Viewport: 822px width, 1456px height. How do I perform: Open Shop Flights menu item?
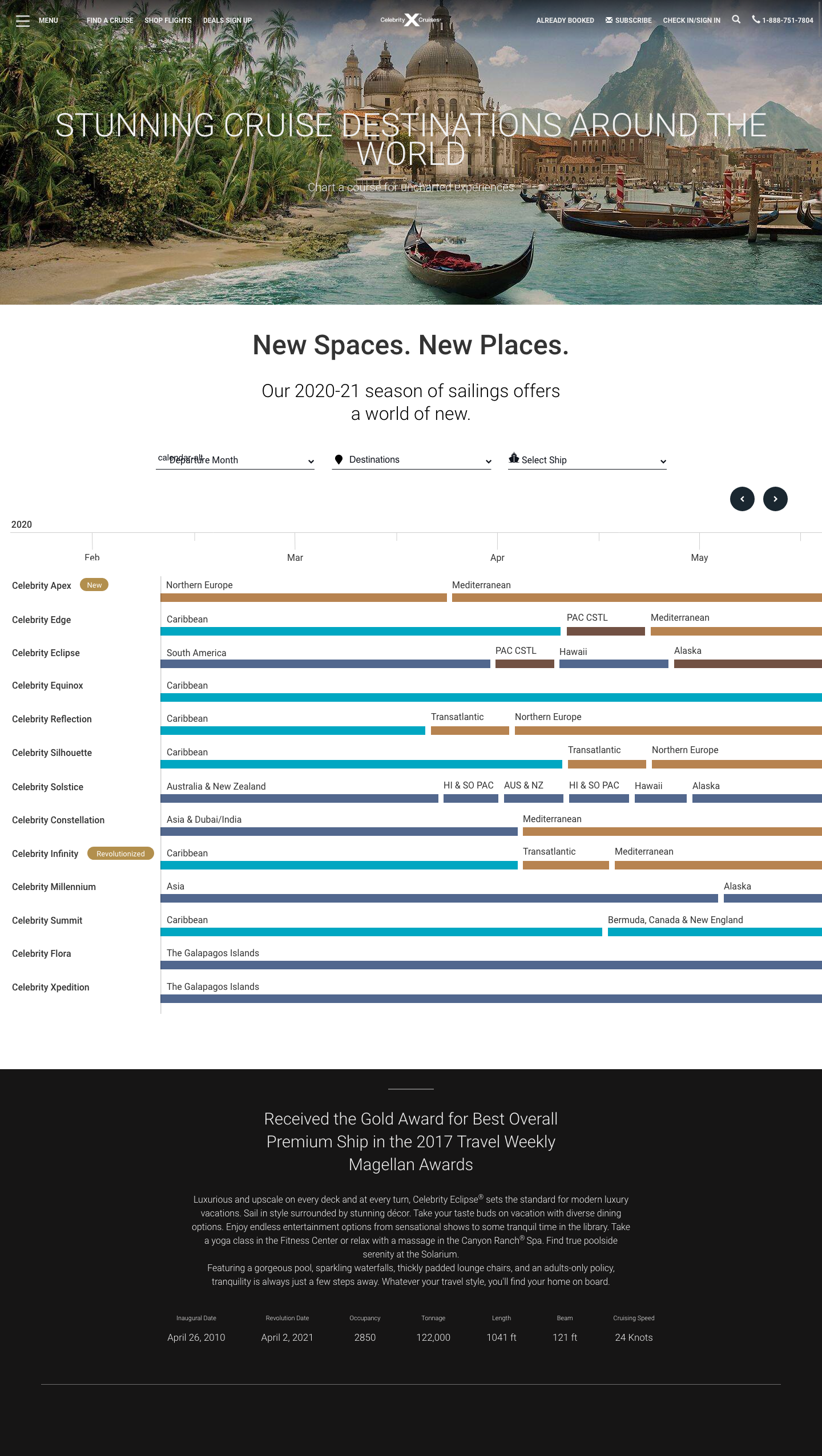(x=168, y=21)
